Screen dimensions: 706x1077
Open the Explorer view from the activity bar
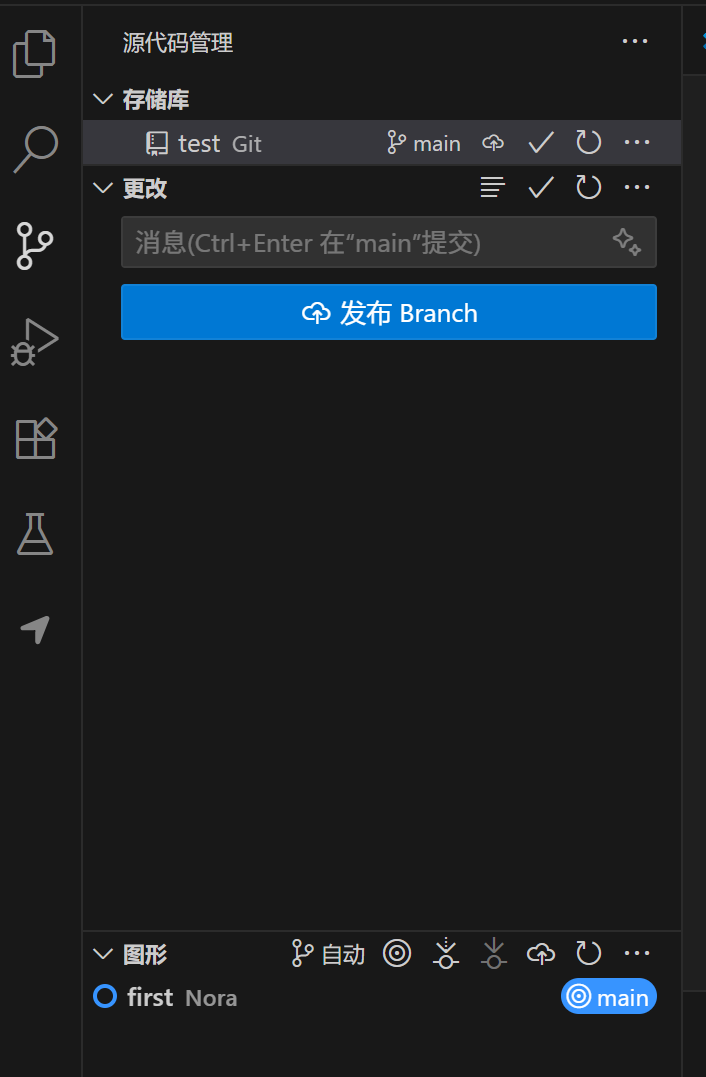(36, 53)
